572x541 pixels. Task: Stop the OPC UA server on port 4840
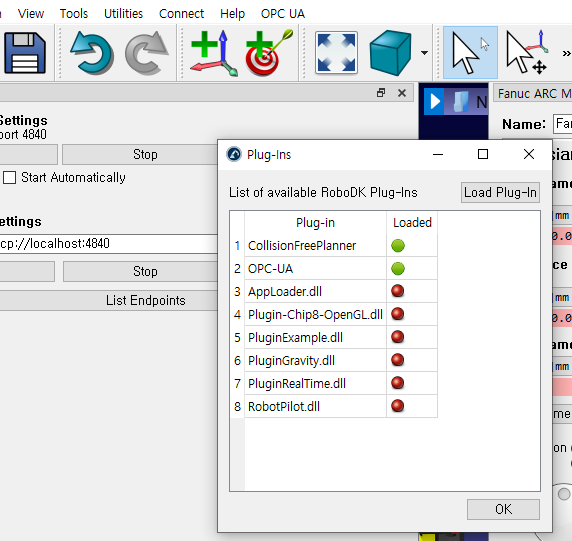[140, 155]
